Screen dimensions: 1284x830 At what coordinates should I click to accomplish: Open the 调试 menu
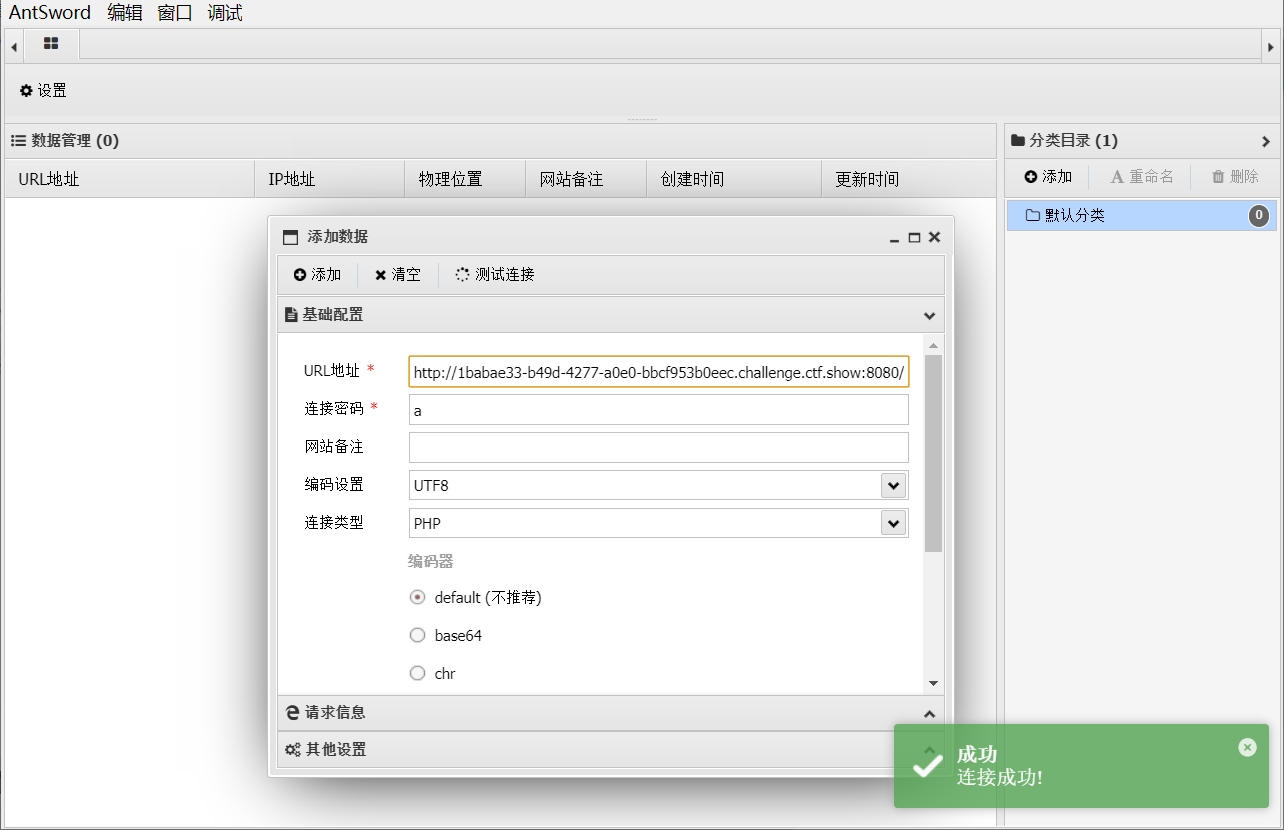[x=225, y=13]
